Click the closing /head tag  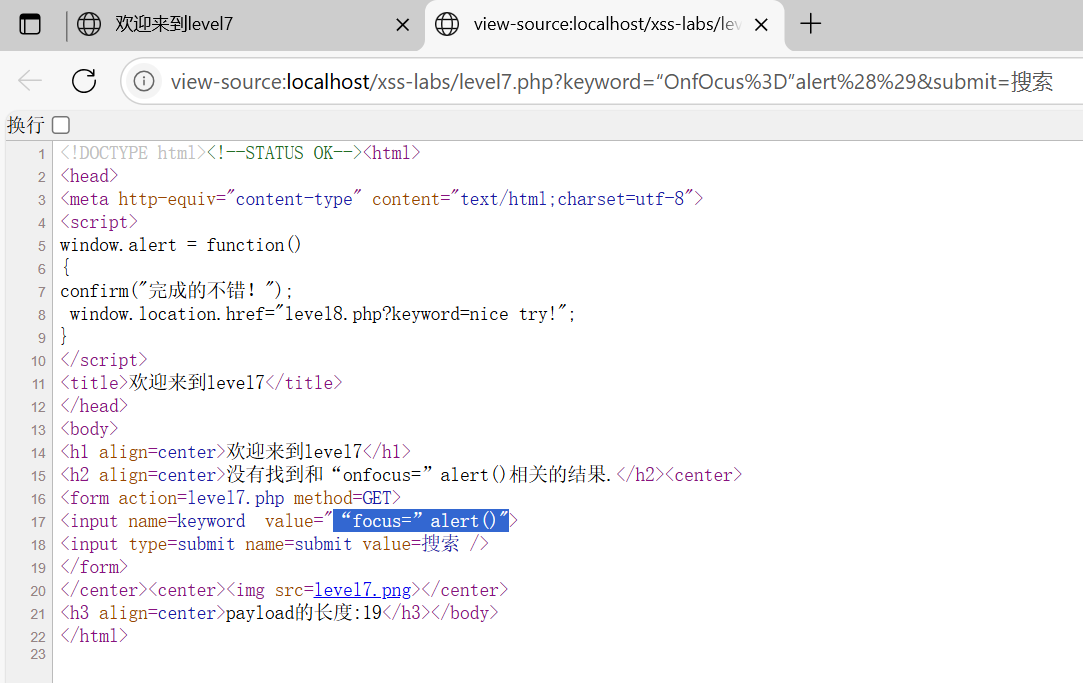94,406
